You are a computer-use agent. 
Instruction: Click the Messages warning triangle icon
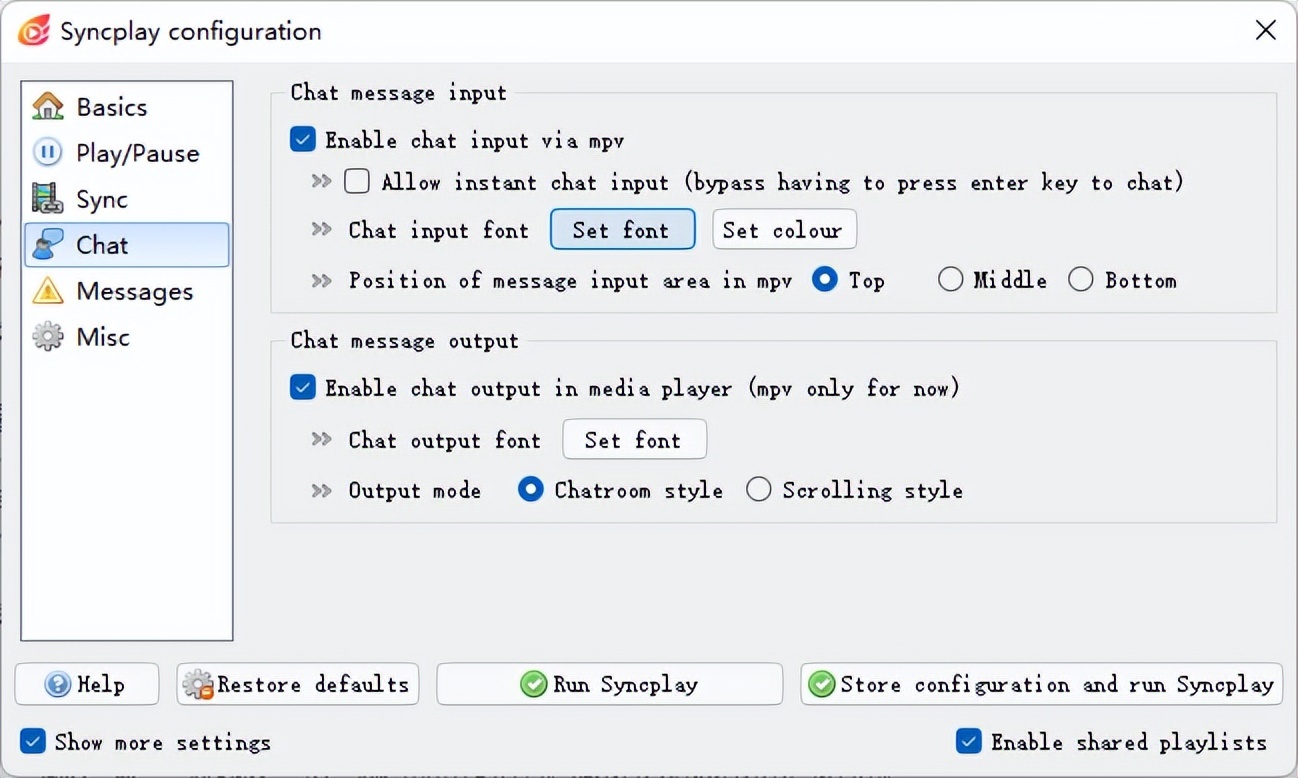(47, 290)
